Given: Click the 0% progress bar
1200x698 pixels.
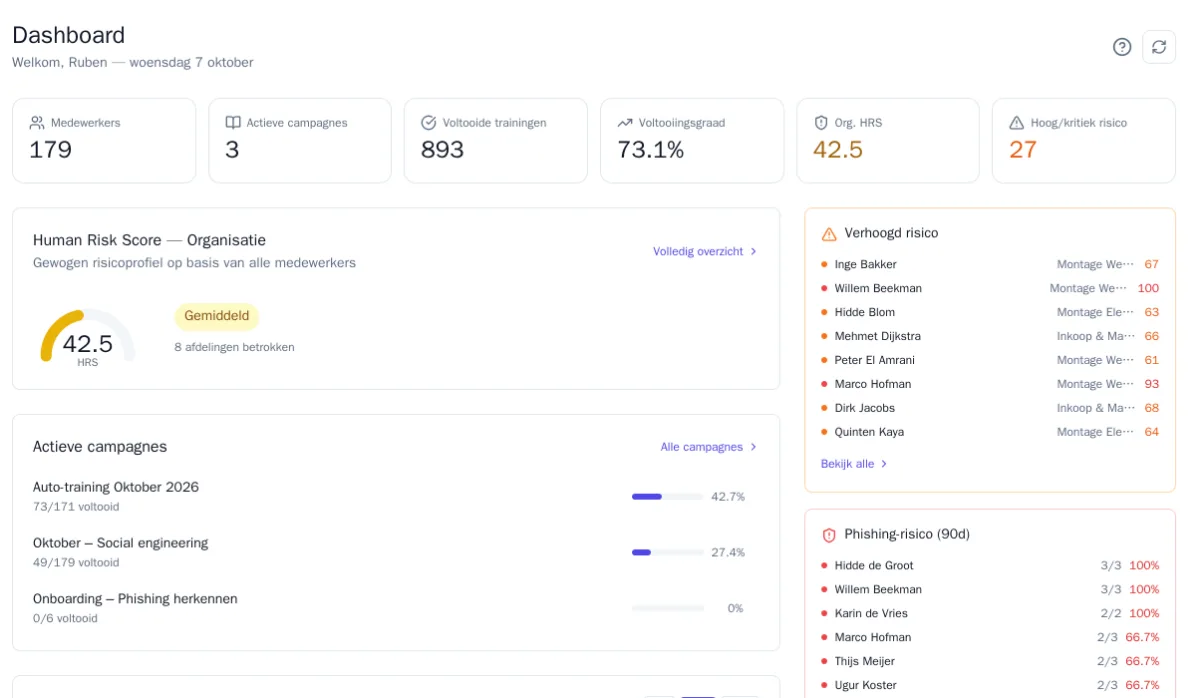Looking at the screenshot, I should pos(668,608).
